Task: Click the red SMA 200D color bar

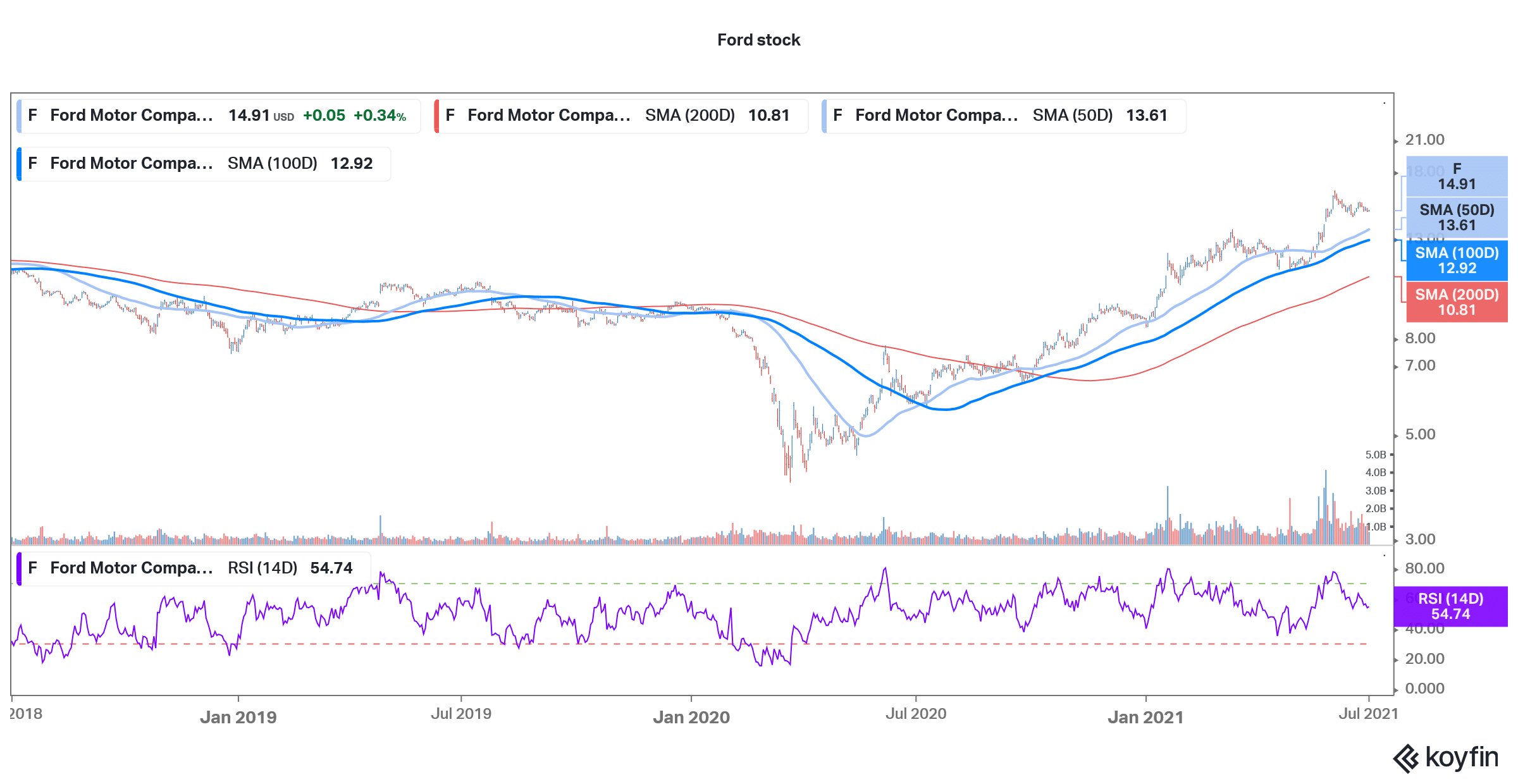Action: tap(436, 116)
